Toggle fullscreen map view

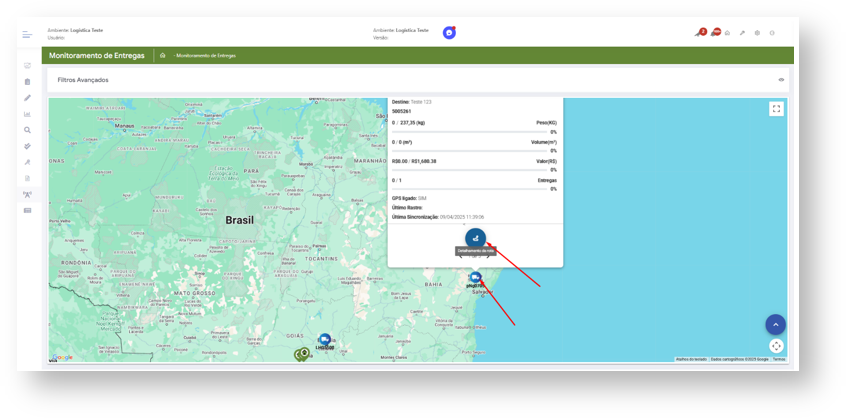pos(776,109)
